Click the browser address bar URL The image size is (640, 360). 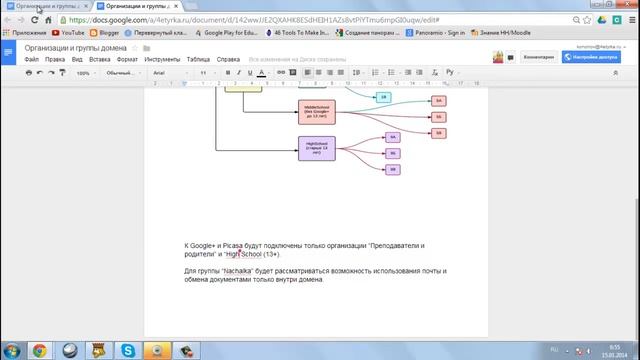pyautogui.click(x=254, y=20)
